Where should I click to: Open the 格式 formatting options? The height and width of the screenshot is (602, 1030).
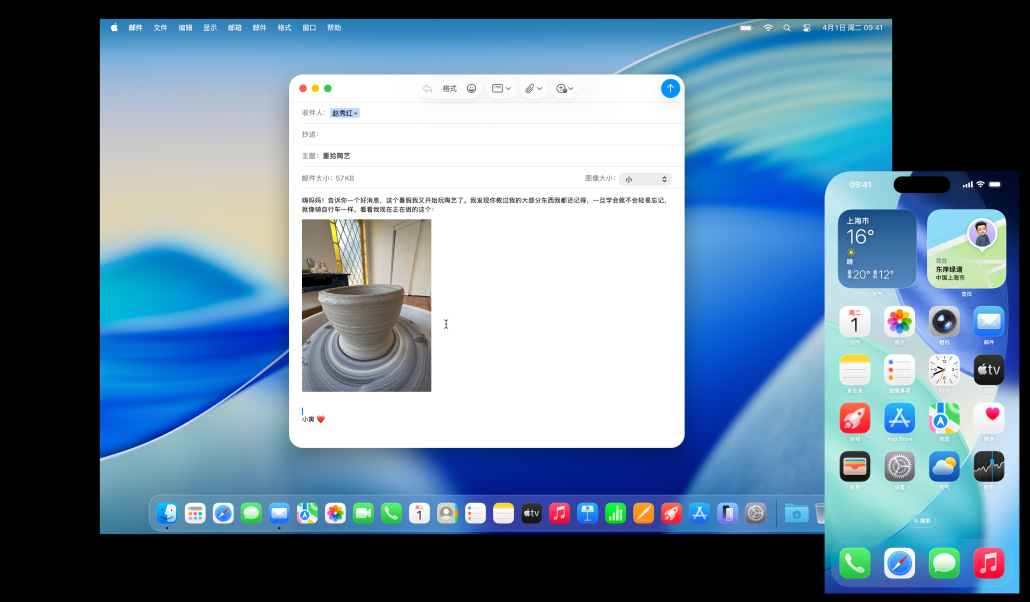click(x=449, y=88)
